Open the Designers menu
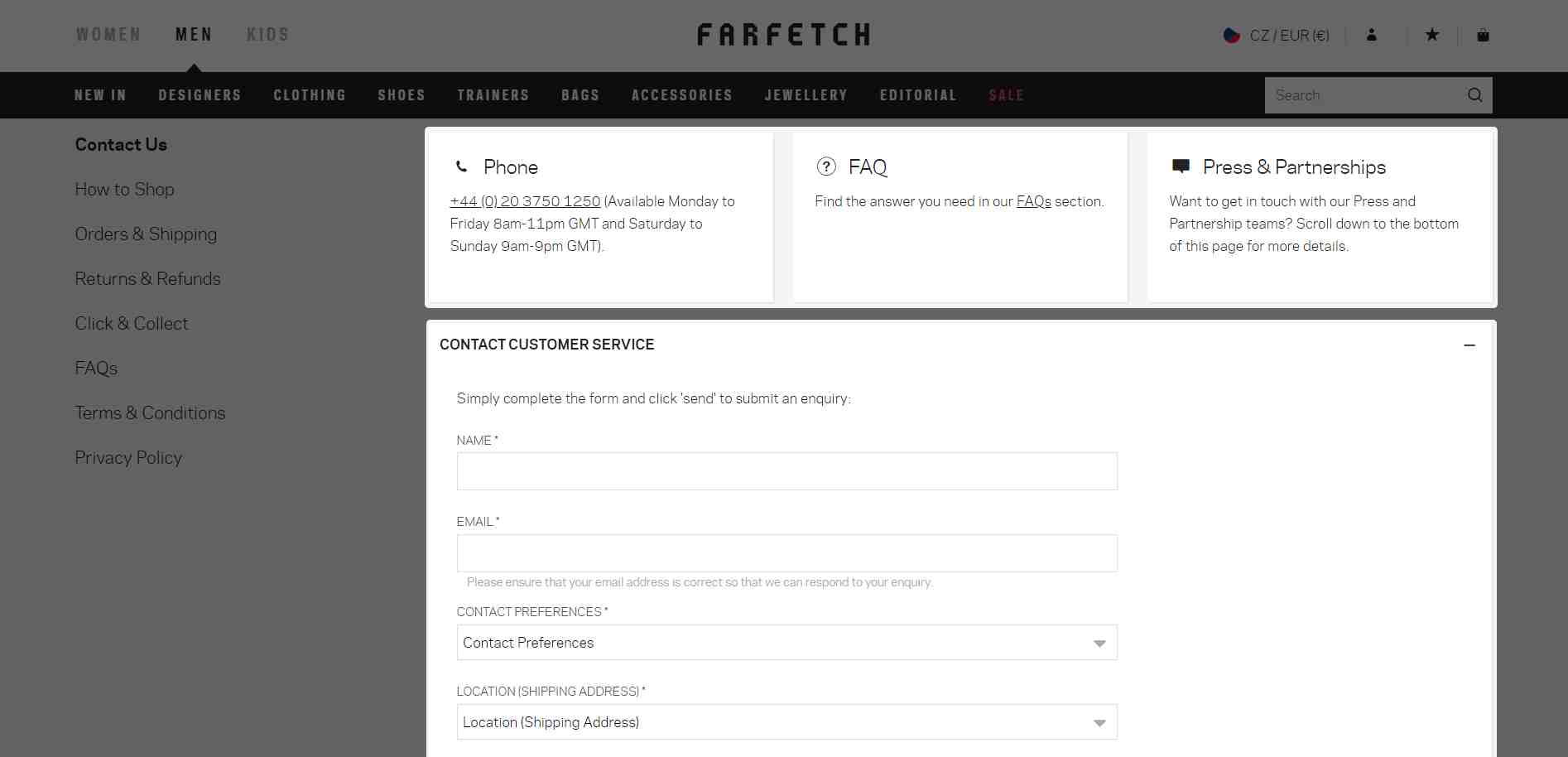 (200, 95)
